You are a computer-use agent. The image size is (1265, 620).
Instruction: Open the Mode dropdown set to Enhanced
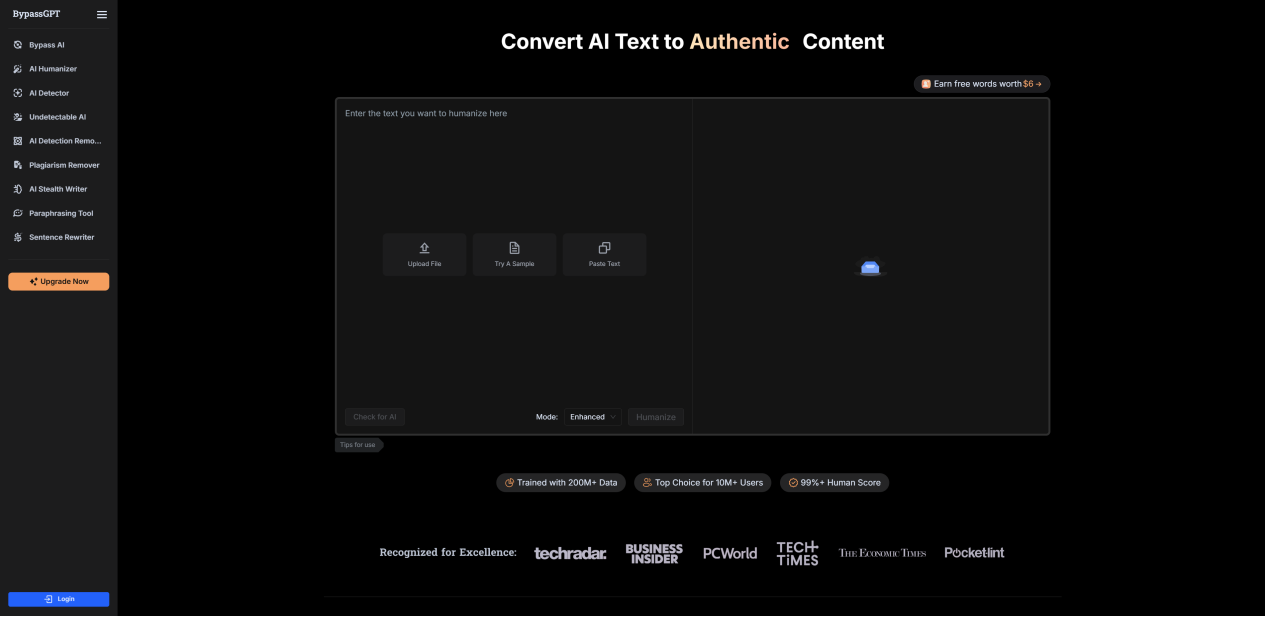click(593, 417)
